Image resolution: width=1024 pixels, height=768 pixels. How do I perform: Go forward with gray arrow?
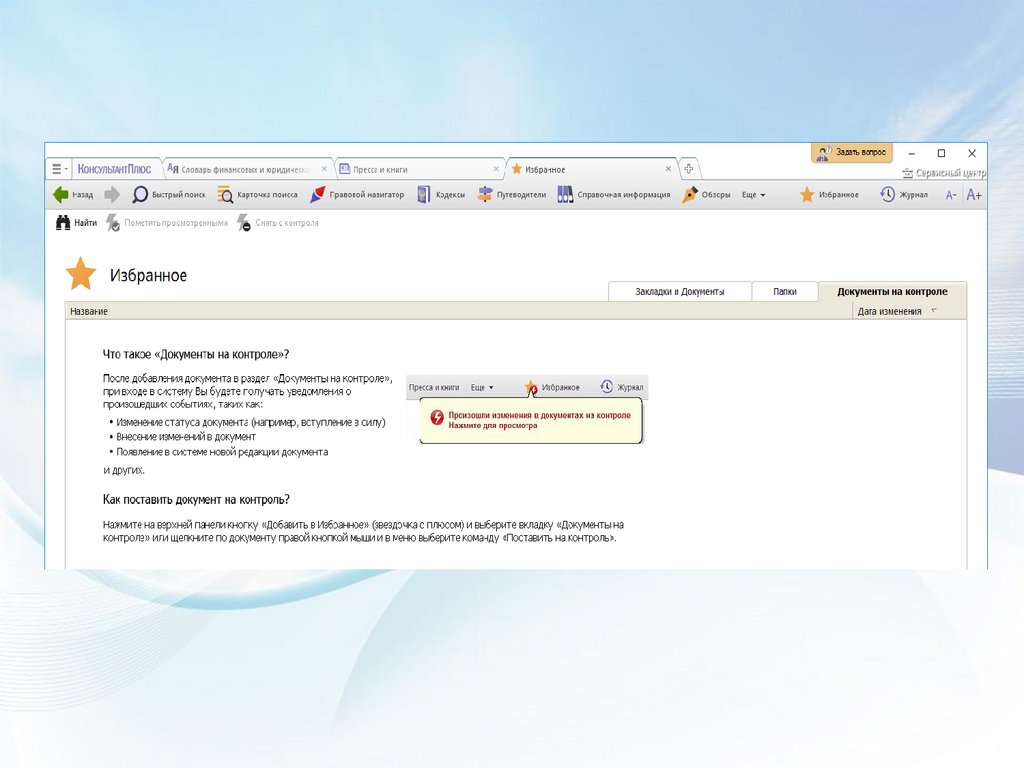pos(112,195)
